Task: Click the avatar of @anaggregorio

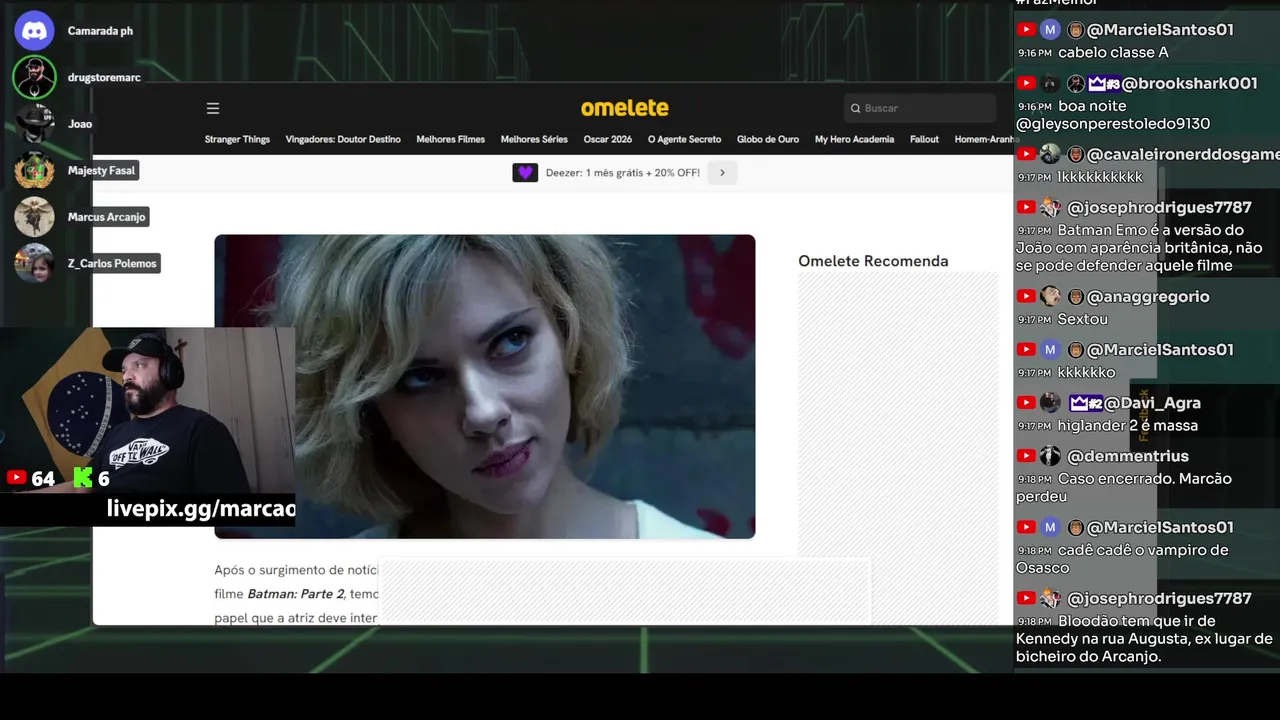Action: [x=1050, y=296]
